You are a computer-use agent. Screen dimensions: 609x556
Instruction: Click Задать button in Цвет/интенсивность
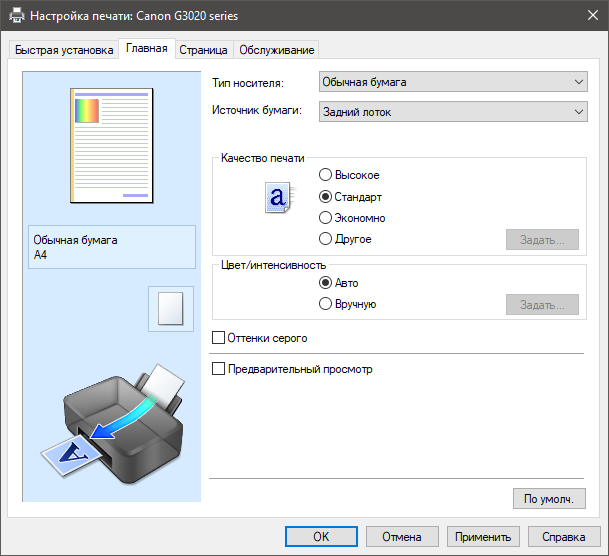pyautogui.click(x=542, y=305)
